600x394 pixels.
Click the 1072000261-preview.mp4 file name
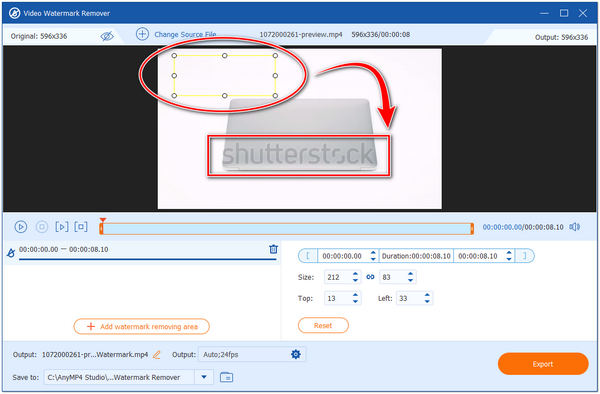[301, 34]
